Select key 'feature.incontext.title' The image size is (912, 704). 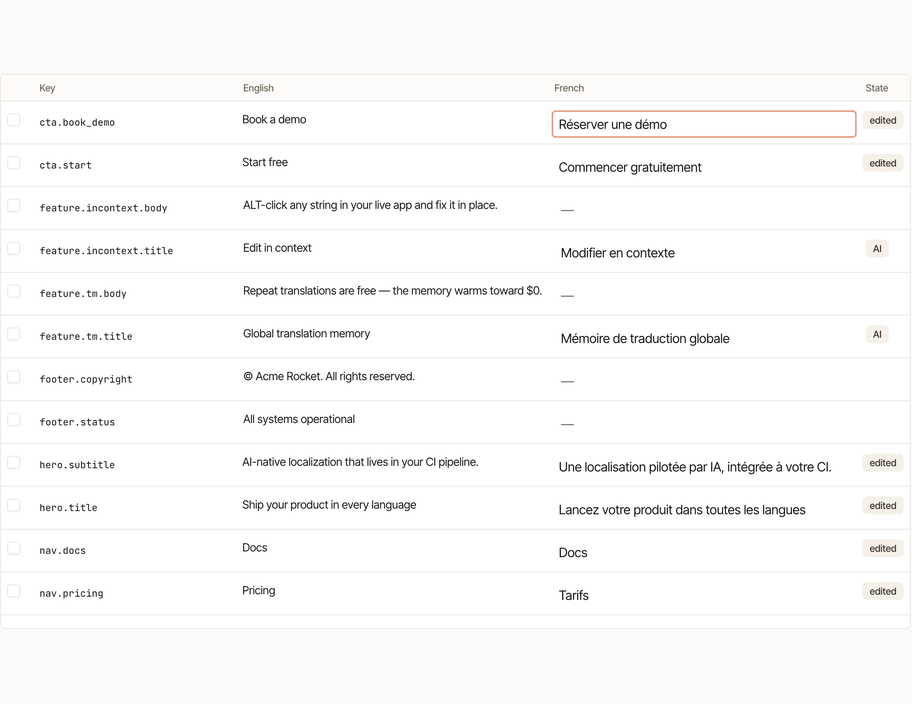106,251
